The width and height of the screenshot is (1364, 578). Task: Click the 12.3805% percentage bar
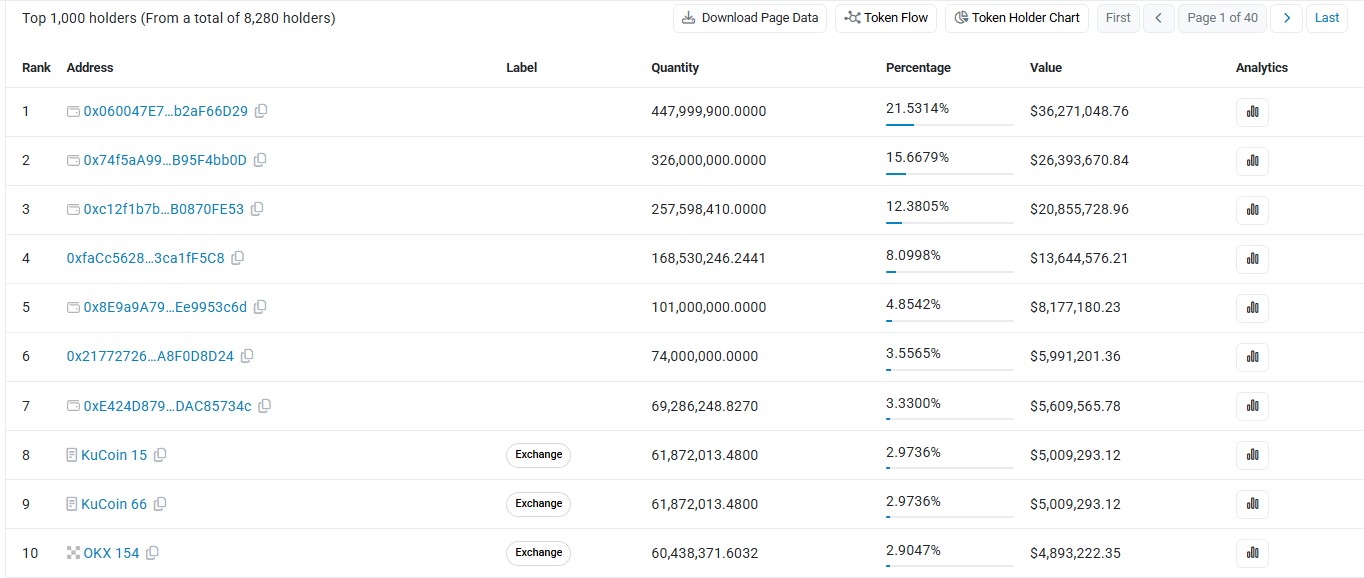pos(949,223)
